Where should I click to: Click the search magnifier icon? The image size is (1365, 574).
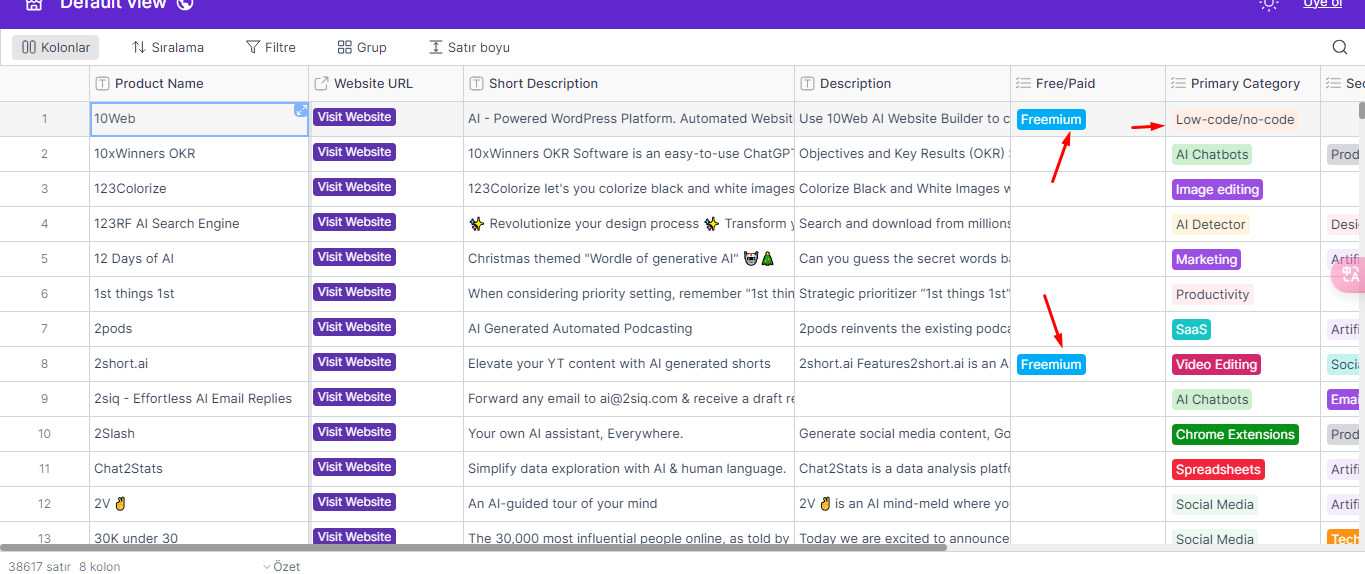pos(1340,47)
